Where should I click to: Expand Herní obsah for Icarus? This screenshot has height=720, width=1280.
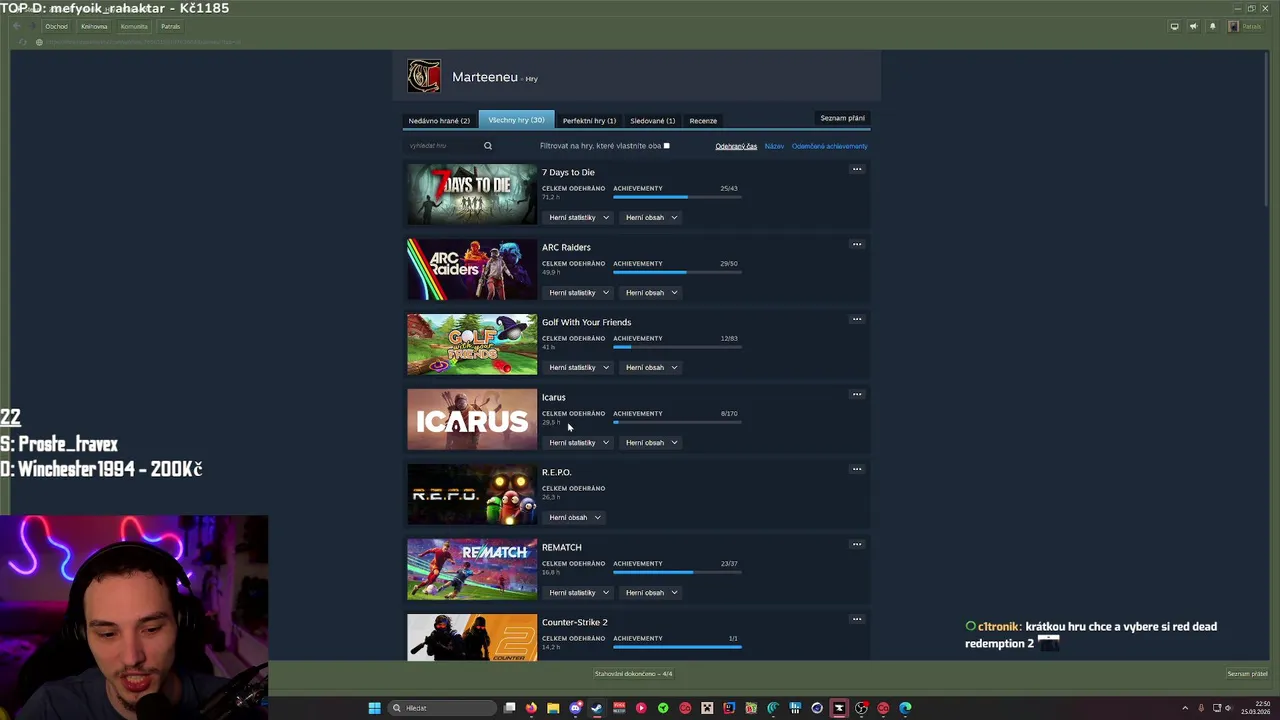651,442
